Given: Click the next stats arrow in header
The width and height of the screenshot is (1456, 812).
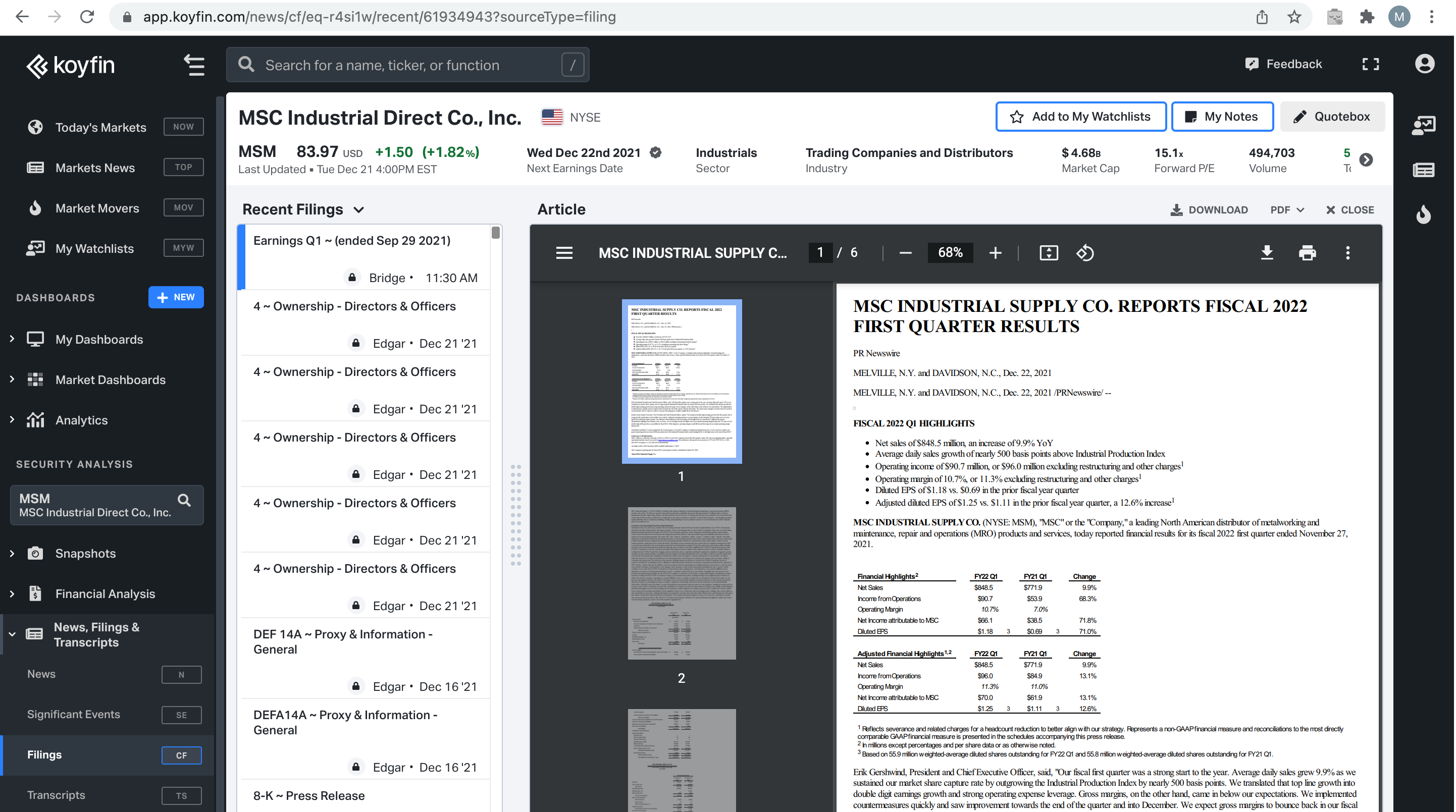Looking at the screenshot, I should click(x=1366, y=160).
